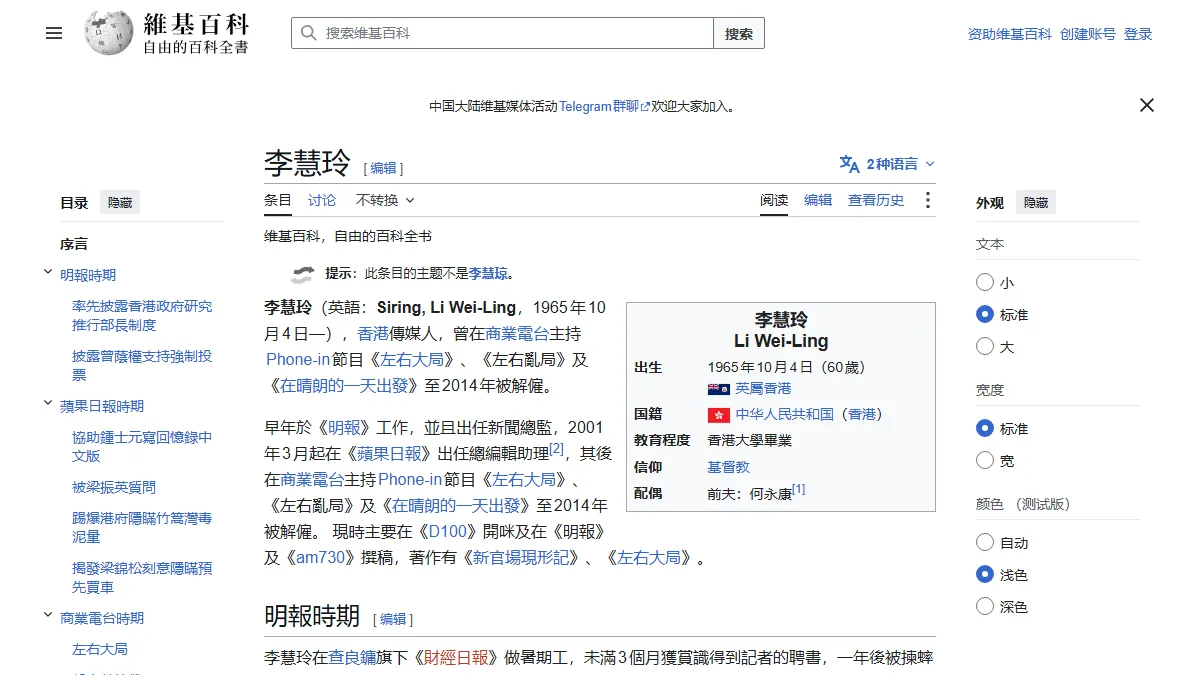The height and width of the screenshot is (675, 1200).
Task: Open the 阅读 view tab
Action: tap(774, 200)
